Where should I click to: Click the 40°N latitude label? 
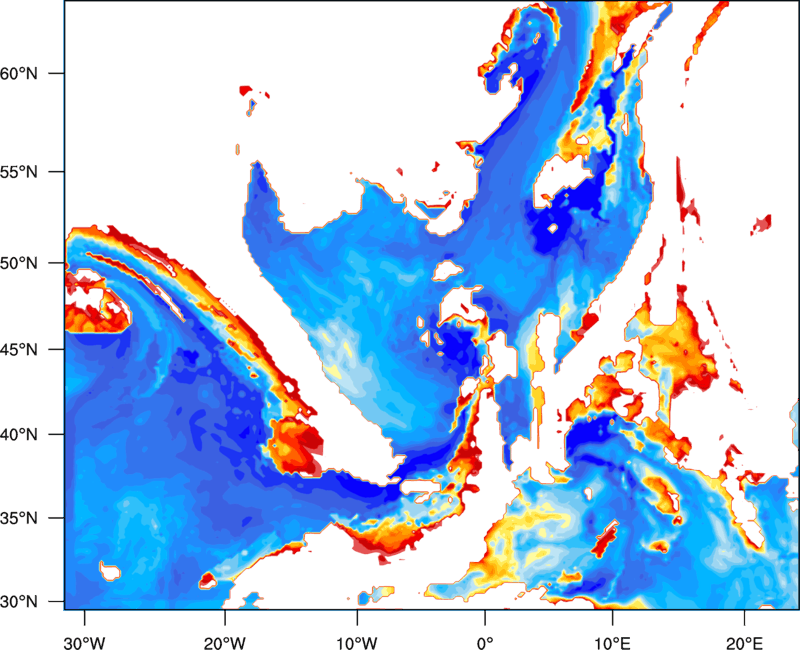(x=19, y=435)
